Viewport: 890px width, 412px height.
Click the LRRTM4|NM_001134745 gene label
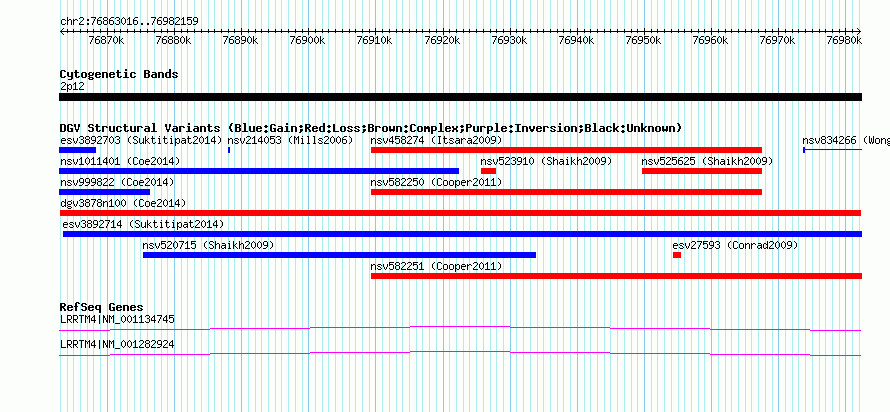pyautogui.click(x=117, y=319)
